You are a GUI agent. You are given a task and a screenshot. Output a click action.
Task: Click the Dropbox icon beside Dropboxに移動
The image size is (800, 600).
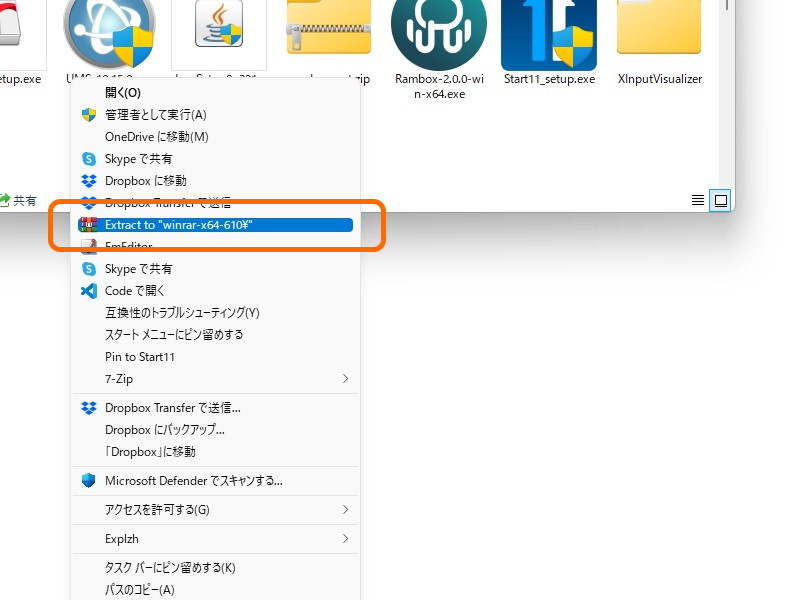89,181
